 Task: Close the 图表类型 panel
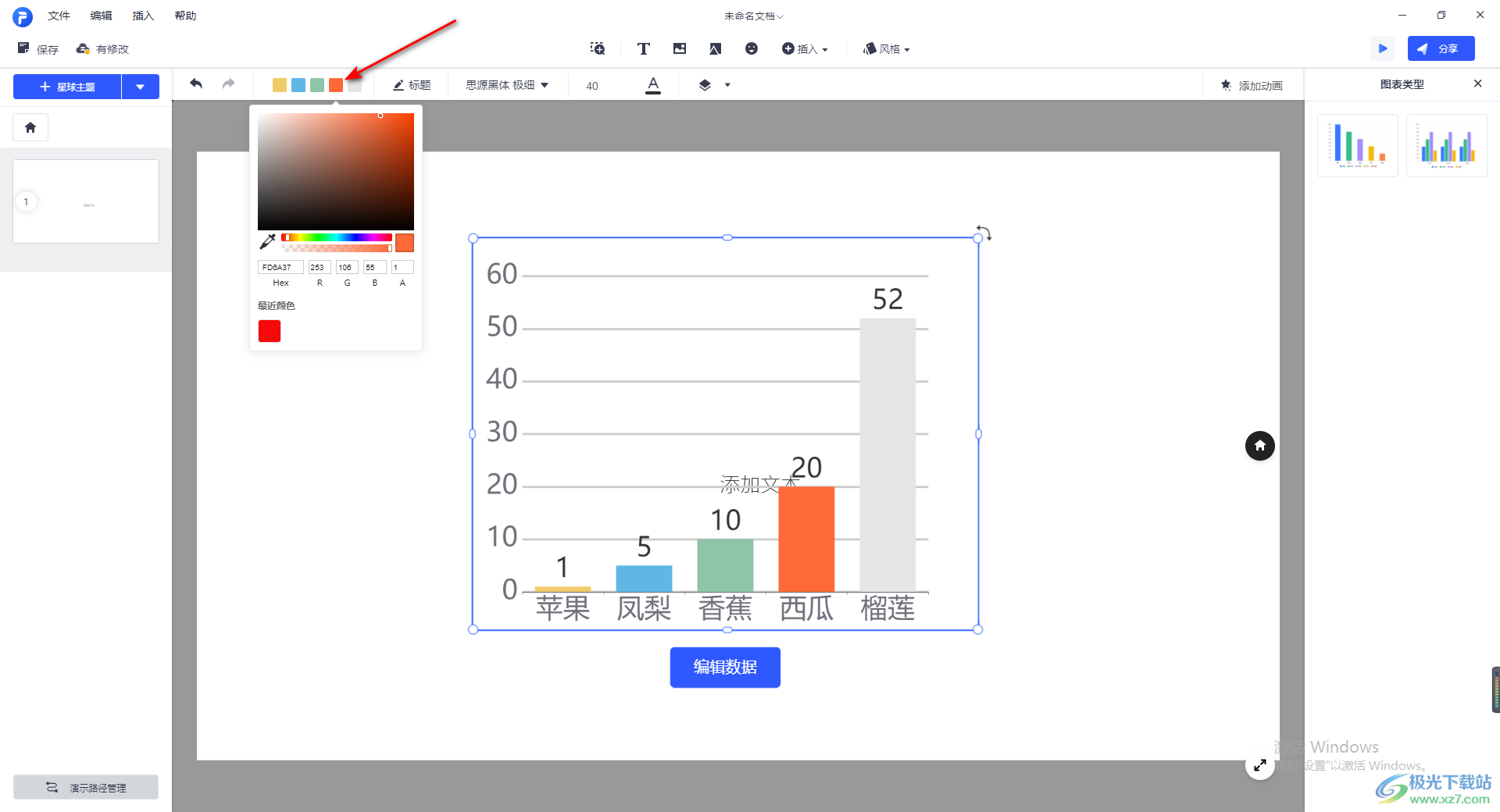(x=1477, y=84)
